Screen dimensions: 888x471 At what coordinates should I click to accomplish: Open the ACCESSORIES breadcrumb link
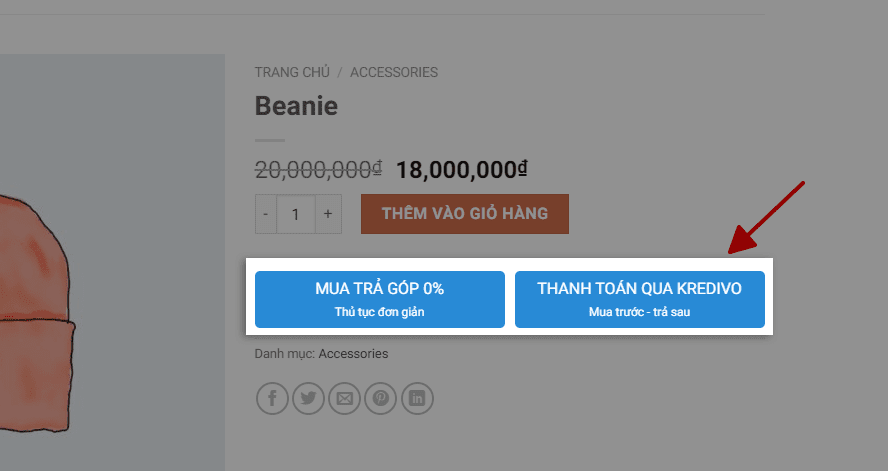pyautogui.click(x=393, y=72)
